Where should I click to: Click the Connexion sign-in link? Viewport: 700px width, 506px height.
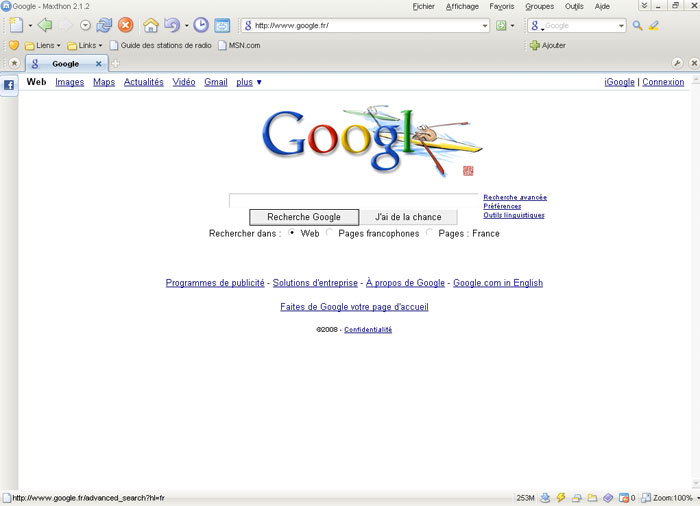pos(663,82)
